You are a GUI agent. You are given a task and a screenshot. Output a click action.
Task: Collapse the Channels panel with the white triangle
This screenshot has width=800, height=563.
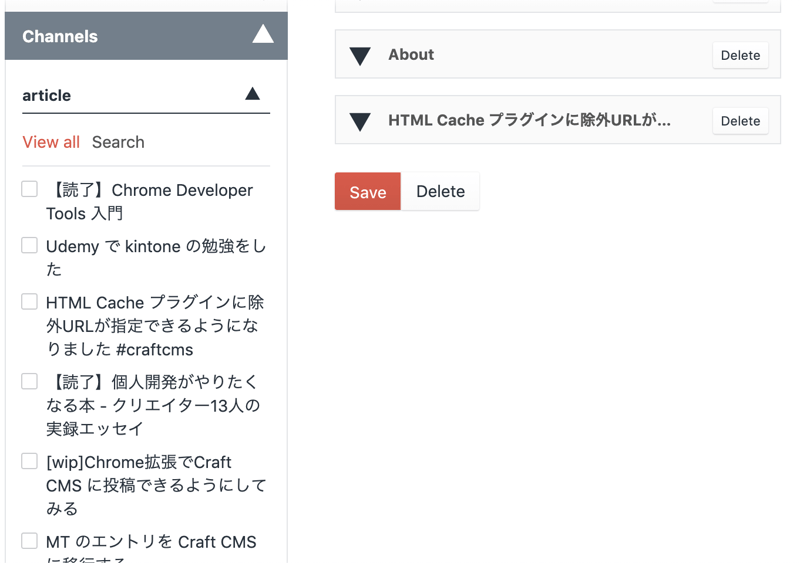(262, 35)
